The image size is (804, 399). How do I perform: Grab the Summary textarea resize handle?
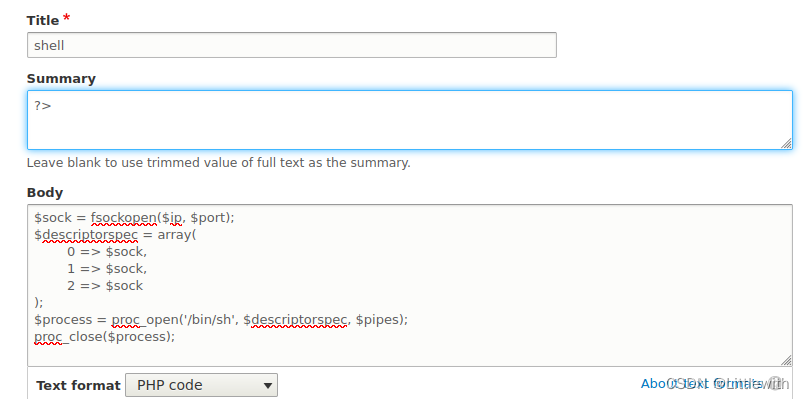786,144
